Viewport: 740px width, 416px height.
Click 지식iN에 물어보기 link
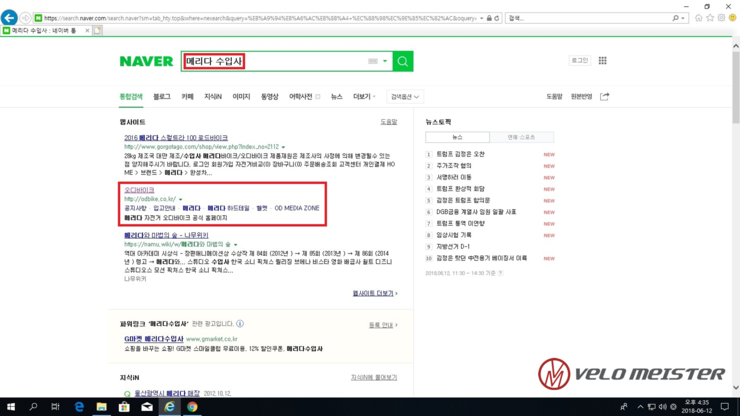pyautogui.click(x=374, y=377)
